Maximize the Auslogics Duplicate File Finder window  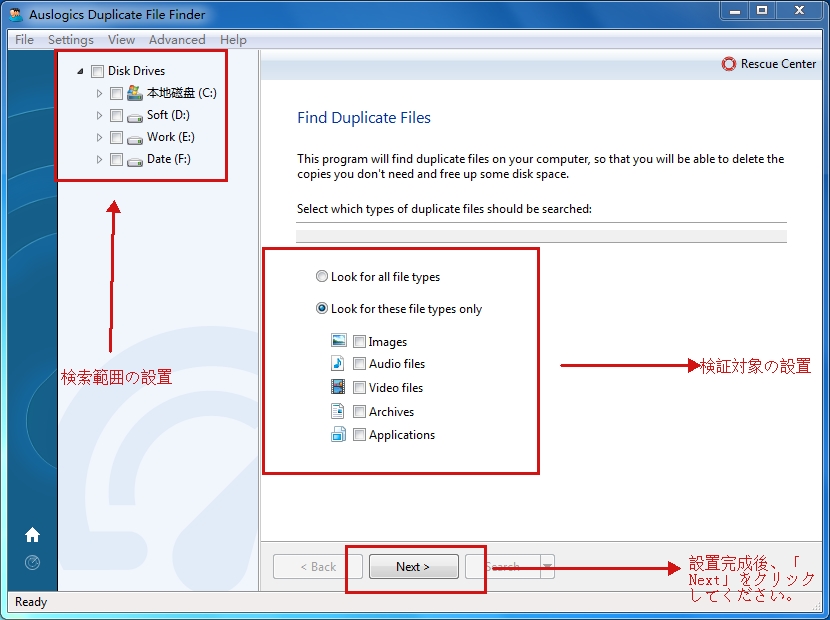(762, 11)
